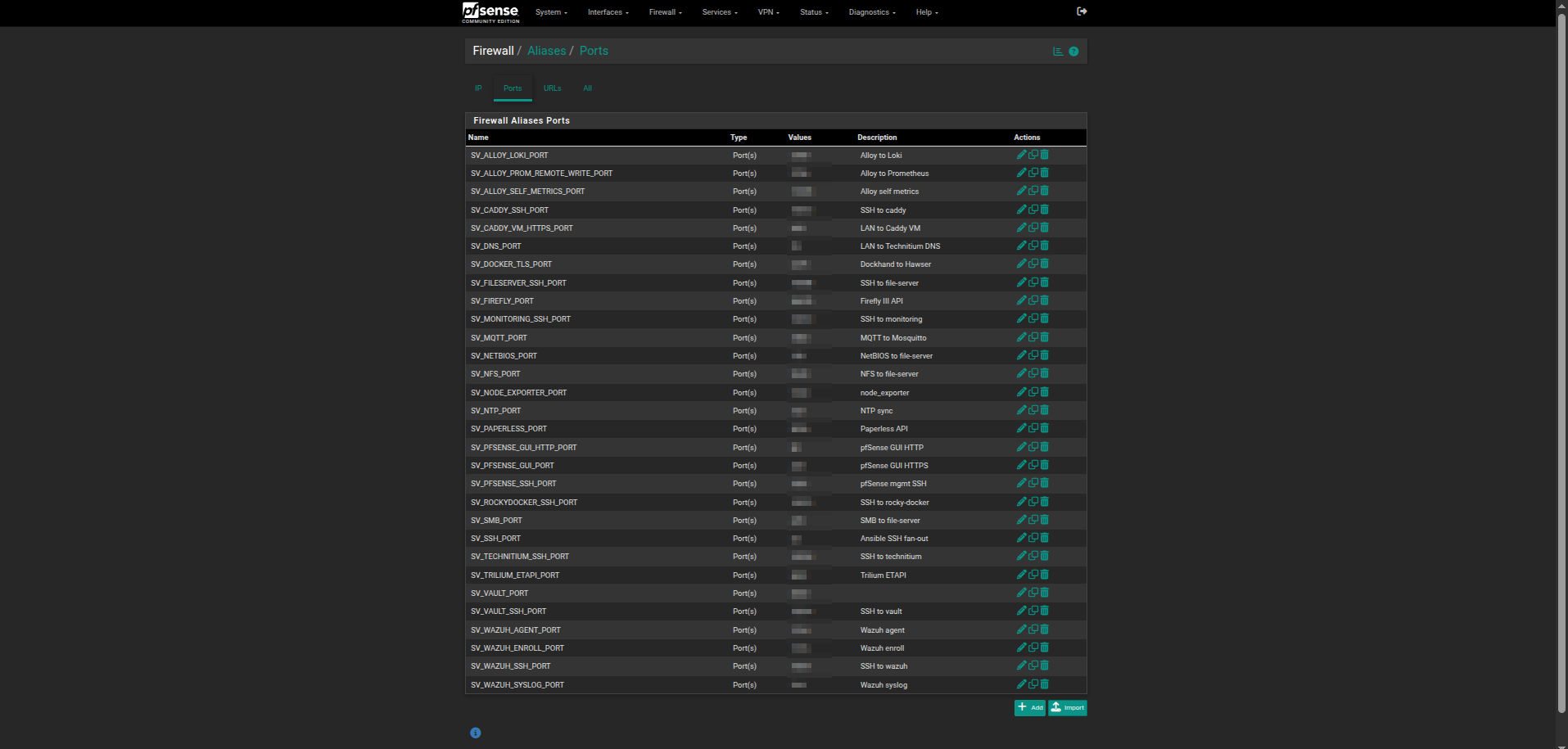Screen dimensions: 1568x749
Task: Edit the SV_CADDY_SSH_PORT alias
Action: pyautogui.click(x=1021, y=210)
